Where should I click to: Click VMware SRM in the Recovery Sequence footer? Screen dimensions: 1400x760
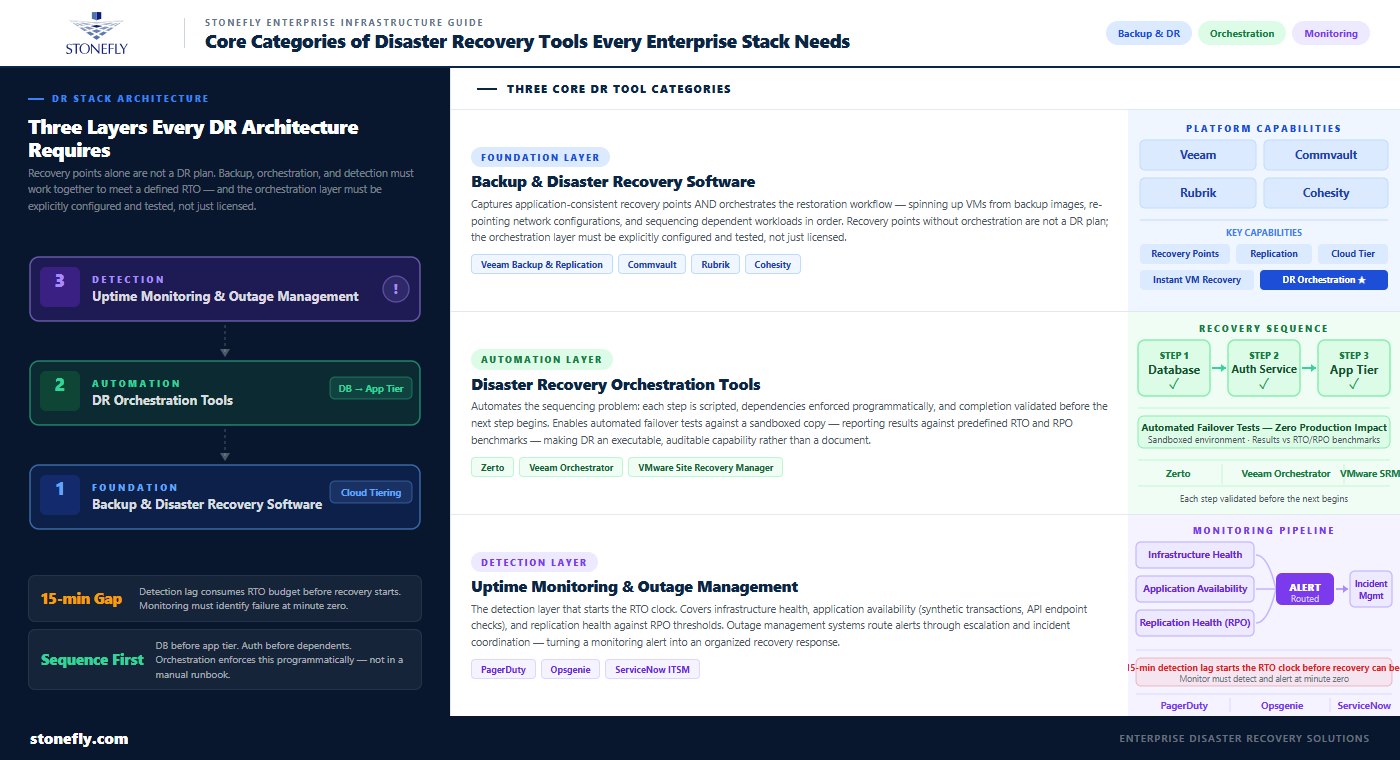[1369, 474]
